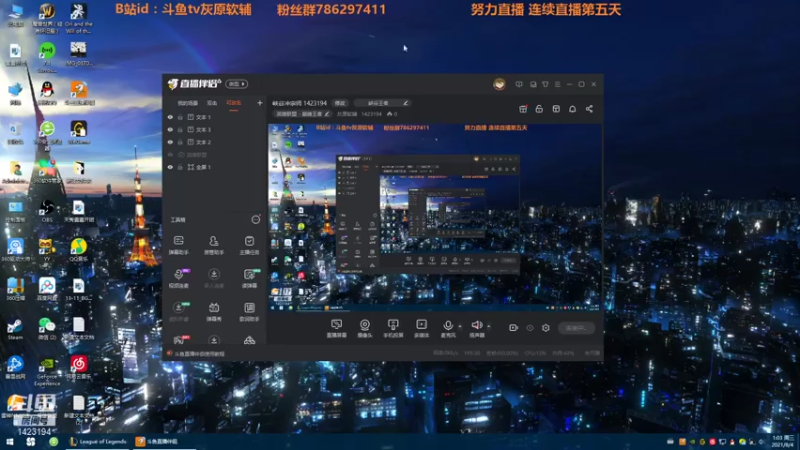Open the 读弹幕 read-danmaku tool
Image resolution: width=800 pixels, height=450 pixels.
(x=249, y=278)
